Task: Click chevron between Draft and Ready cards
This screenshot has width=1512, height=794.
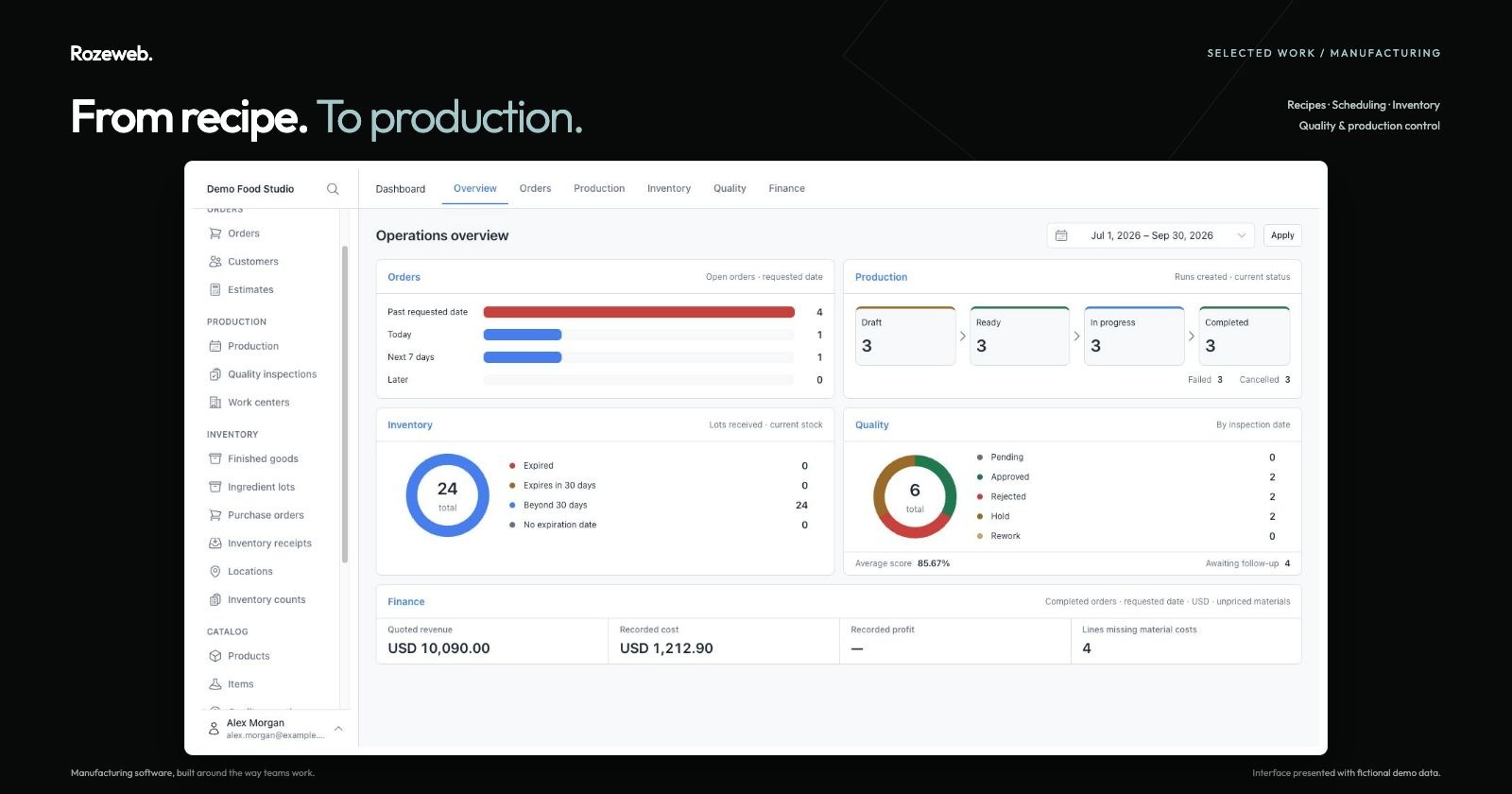Action: pyautogui.click(x=963, y=336)
